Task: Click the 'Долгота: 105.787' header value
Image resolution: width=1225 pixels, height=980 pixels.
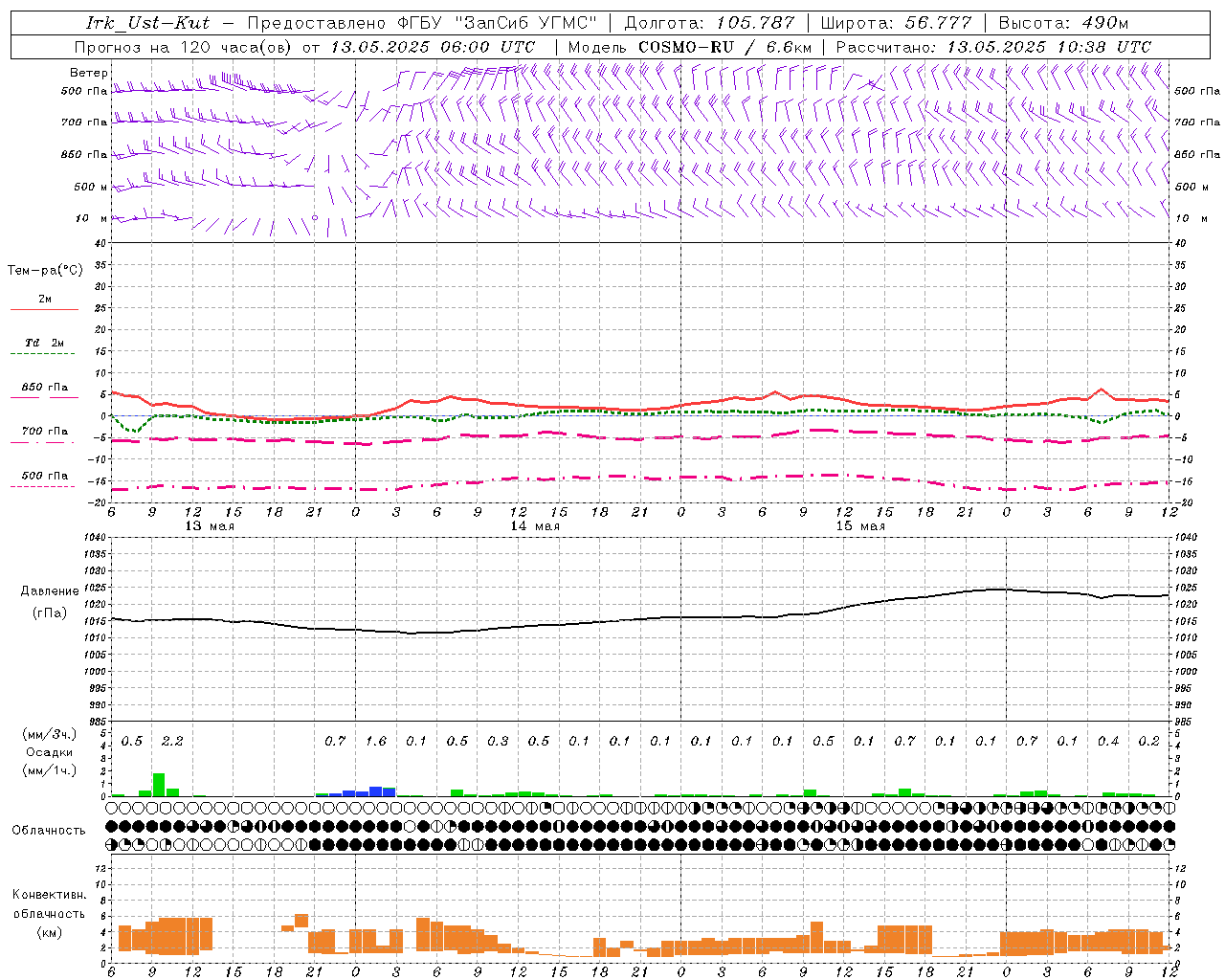Action: point(709,23)
